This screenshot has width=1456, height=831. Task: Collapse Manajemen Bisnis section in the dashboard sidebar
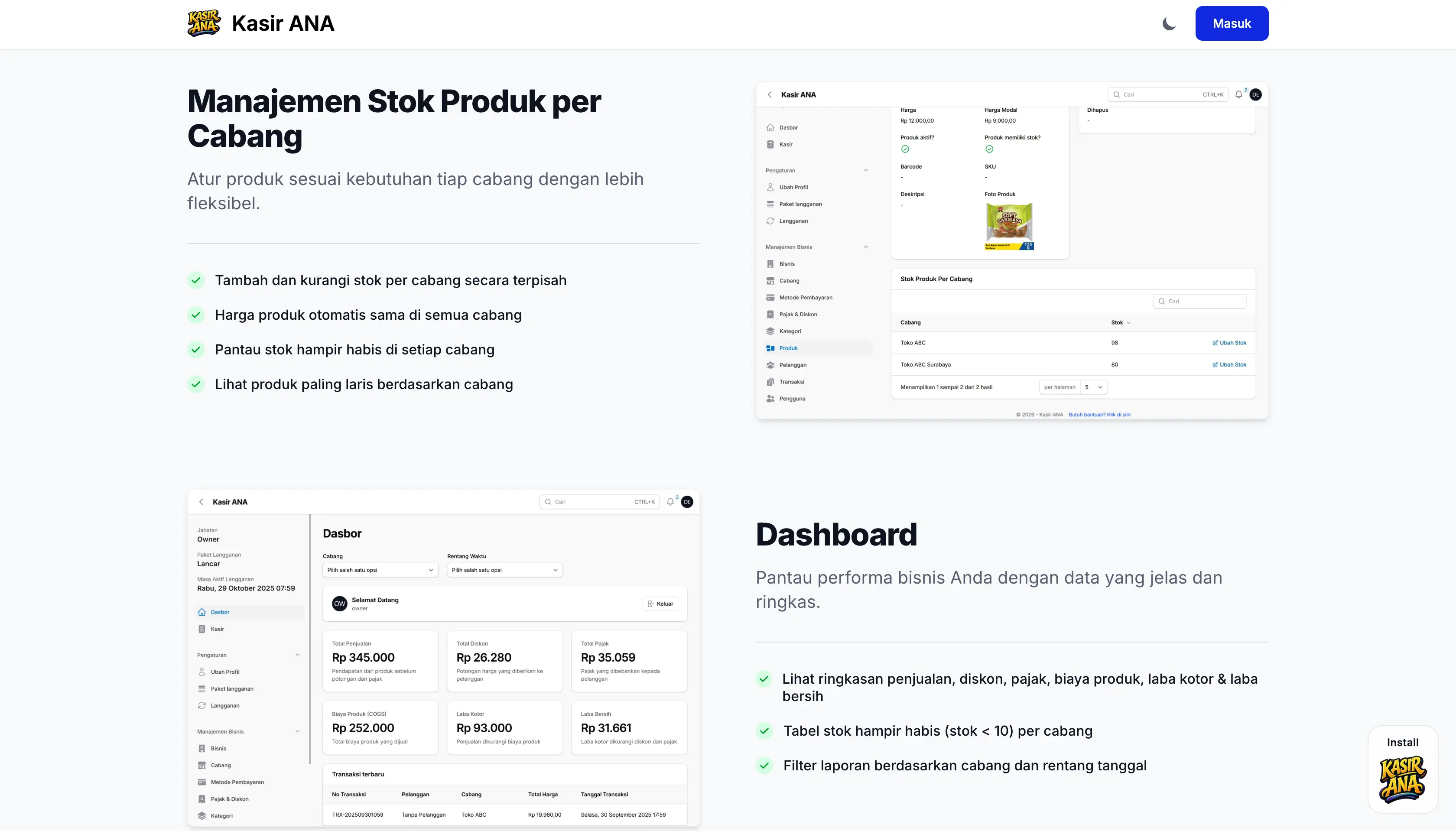297,731
